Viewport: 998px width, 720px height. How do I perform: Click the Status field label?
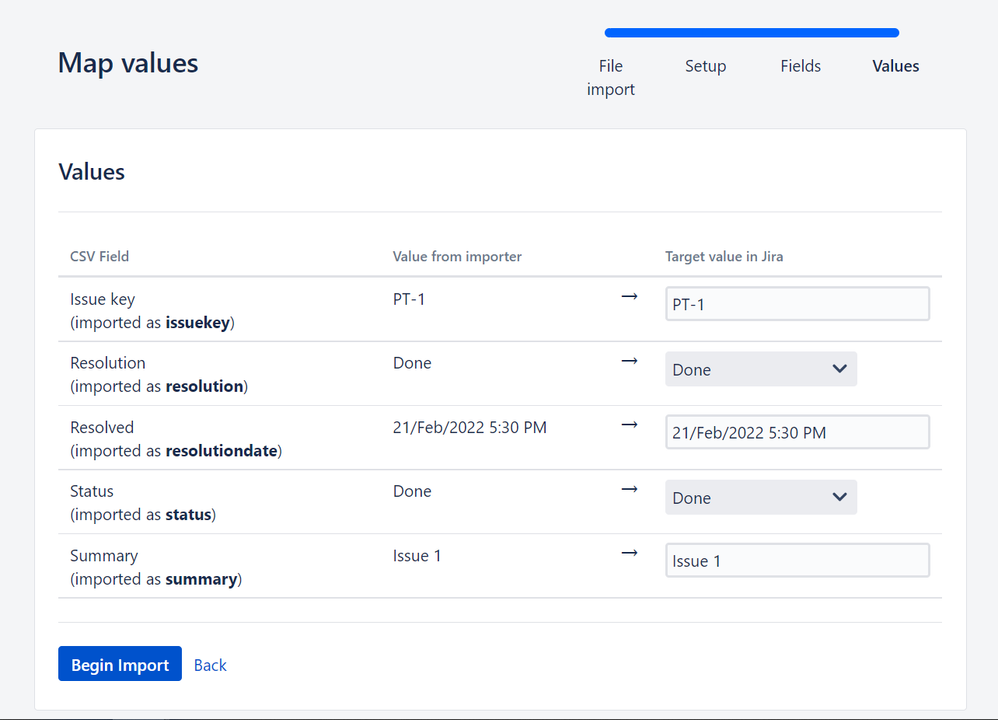point(92,491)
